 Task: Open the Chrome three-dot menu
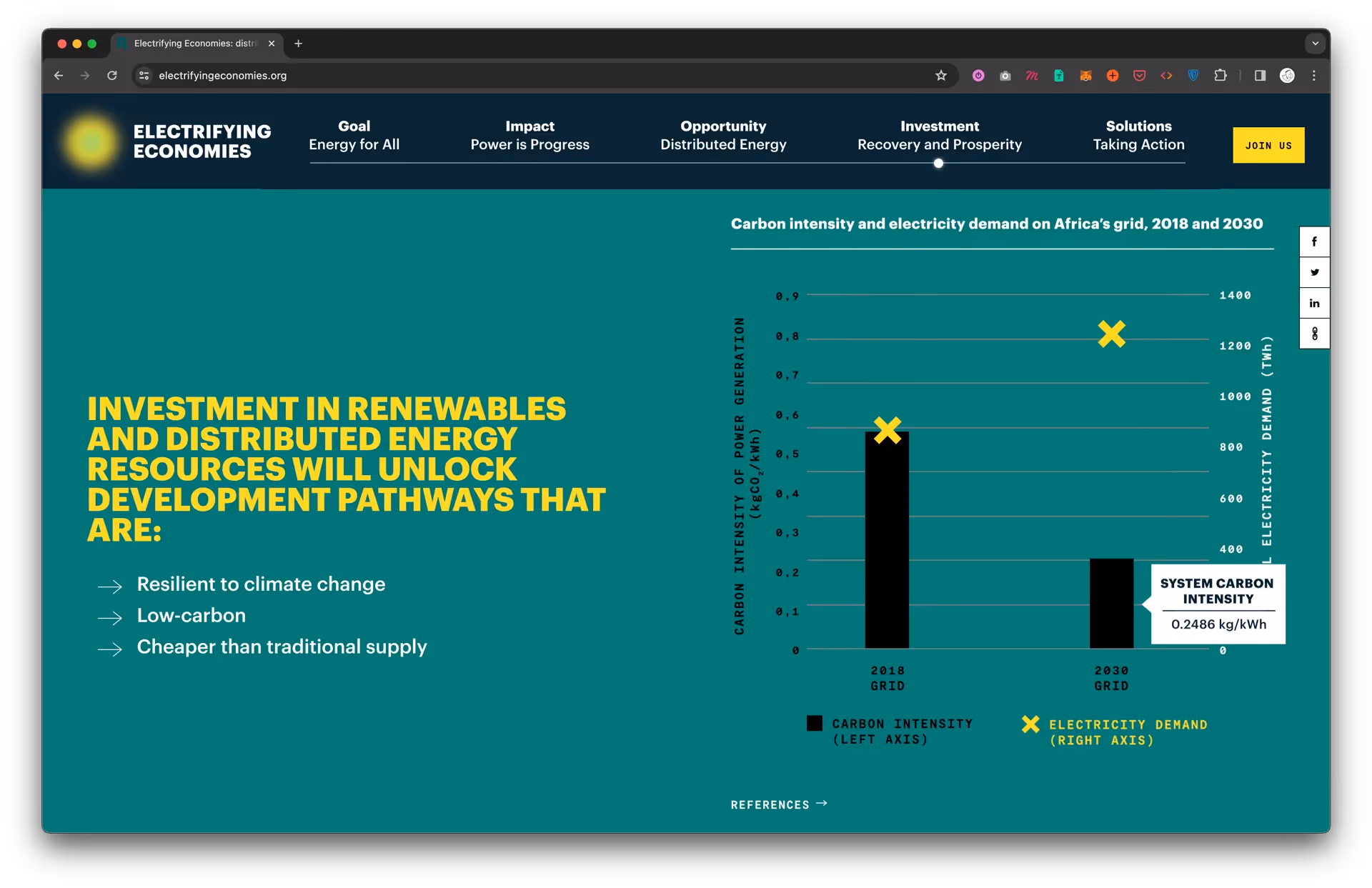pos(1313,76)
